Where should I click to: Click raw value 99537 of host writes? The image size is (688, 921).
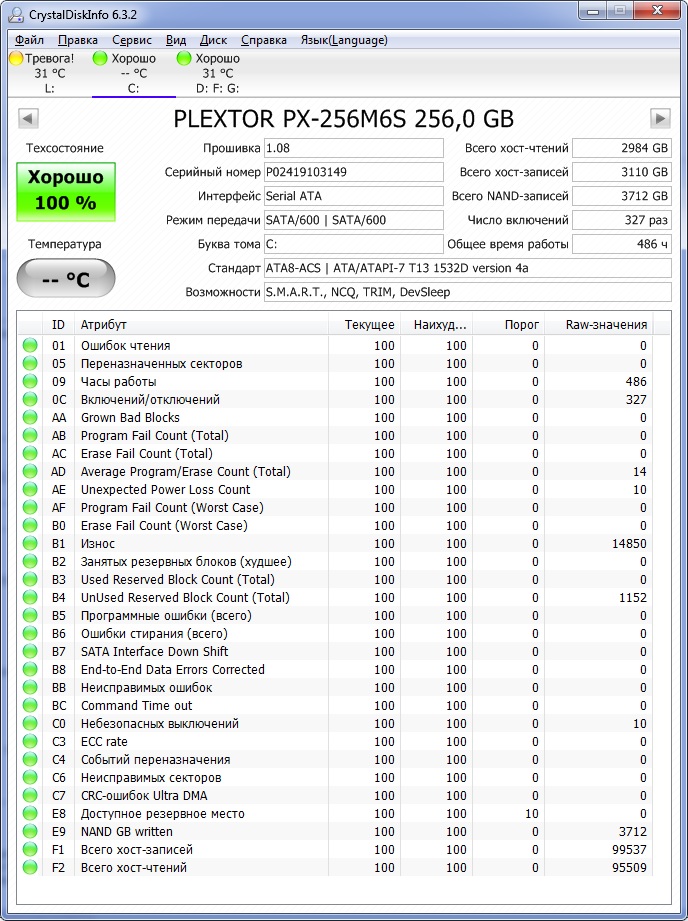pyautogui.click(x=629, y=849)
